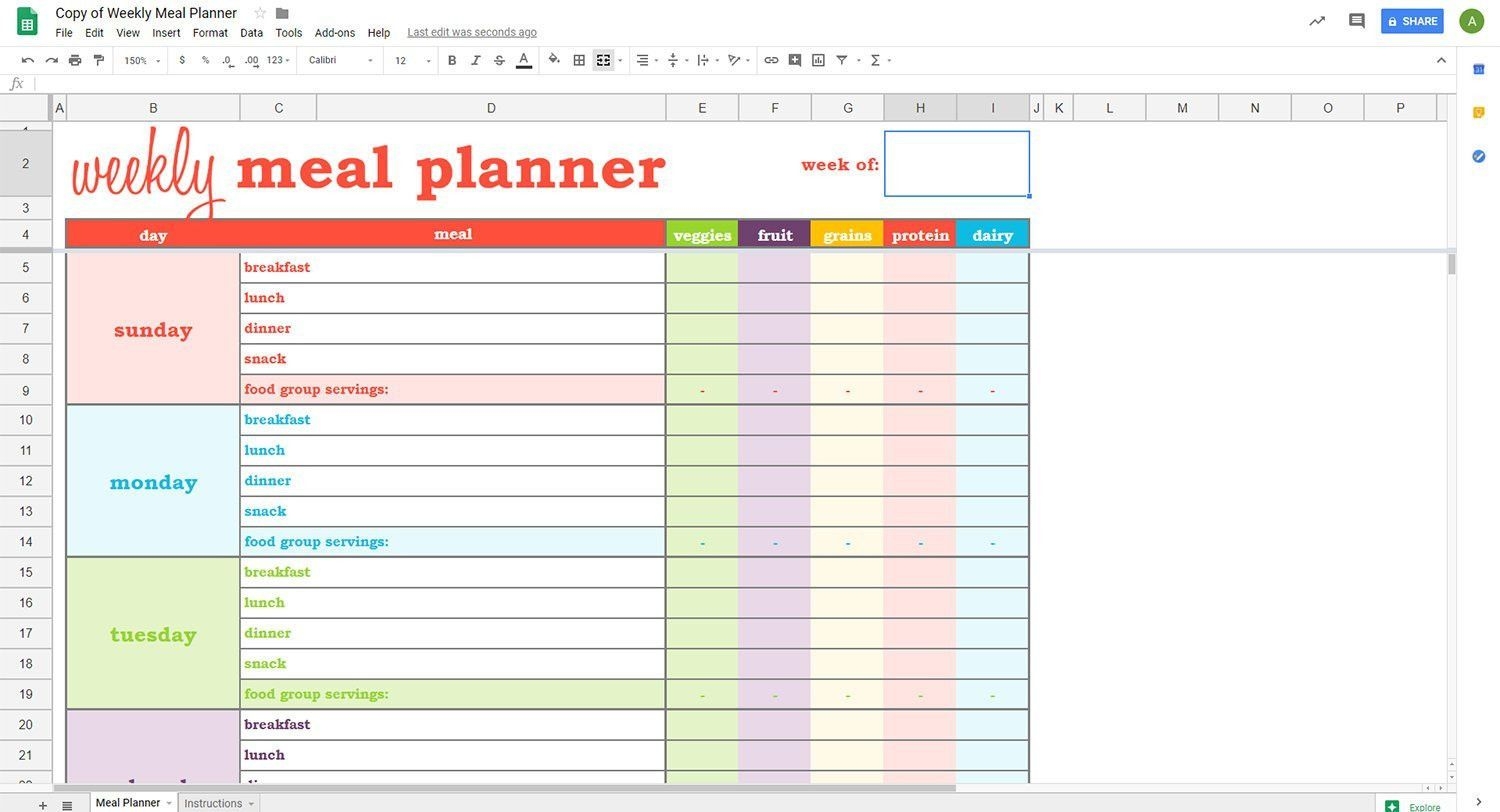
Task: Click the blue SHARE button
Action: 1411,21
